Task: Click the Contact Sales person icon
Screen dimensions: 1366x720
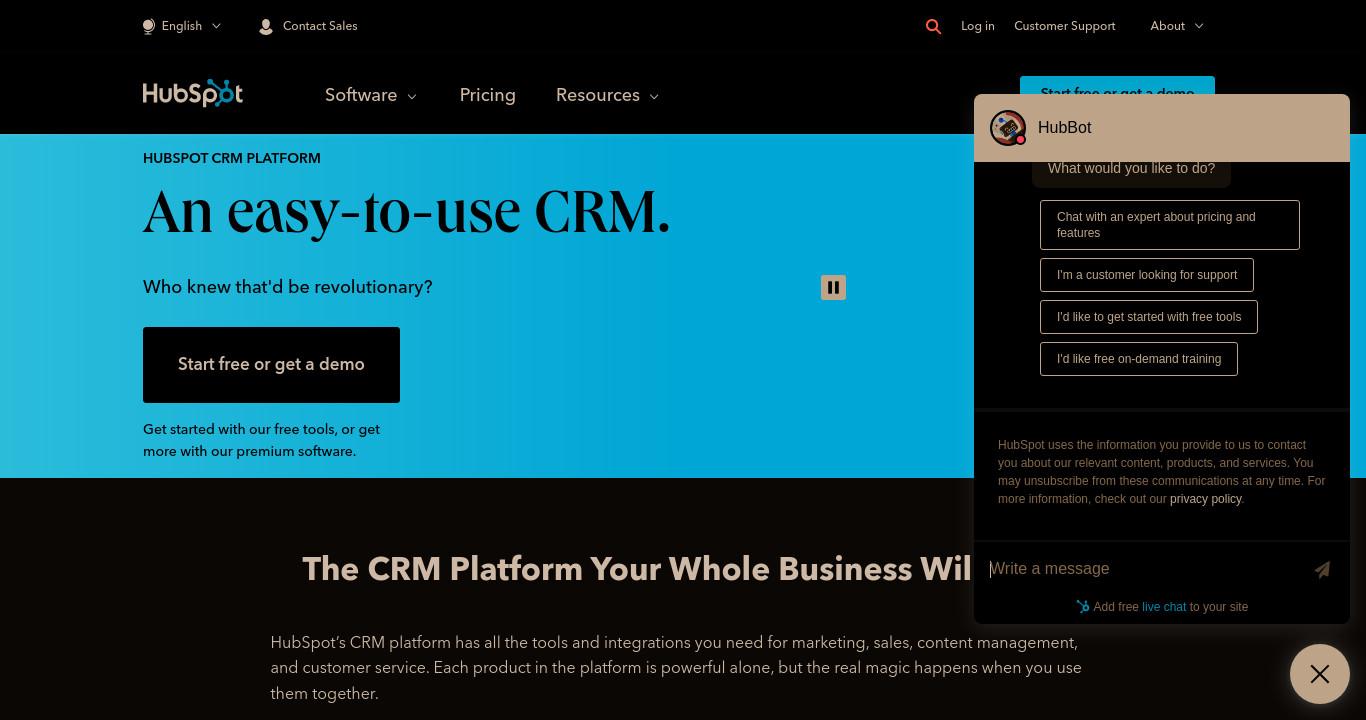Action: click(266, 27)
